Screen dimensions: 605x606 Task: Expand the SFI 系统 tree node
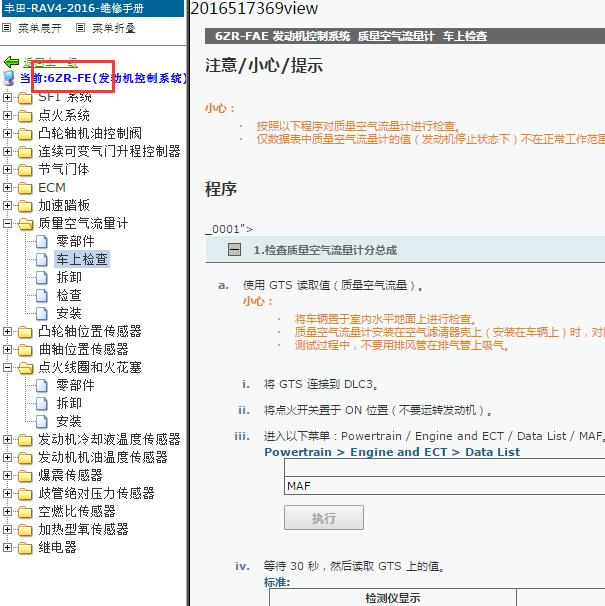[7, 97]
